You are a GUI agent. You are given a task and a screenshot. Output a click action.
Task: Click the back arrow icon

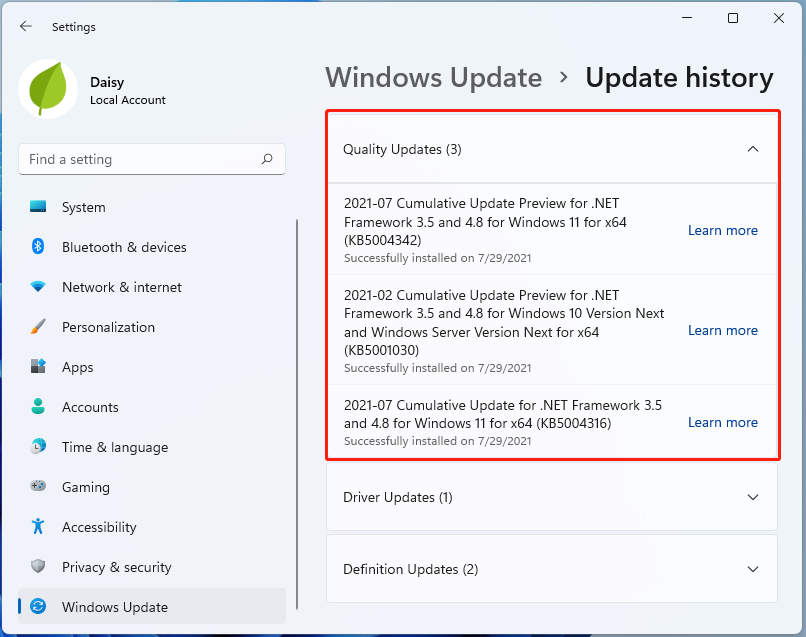coord(26,26)
